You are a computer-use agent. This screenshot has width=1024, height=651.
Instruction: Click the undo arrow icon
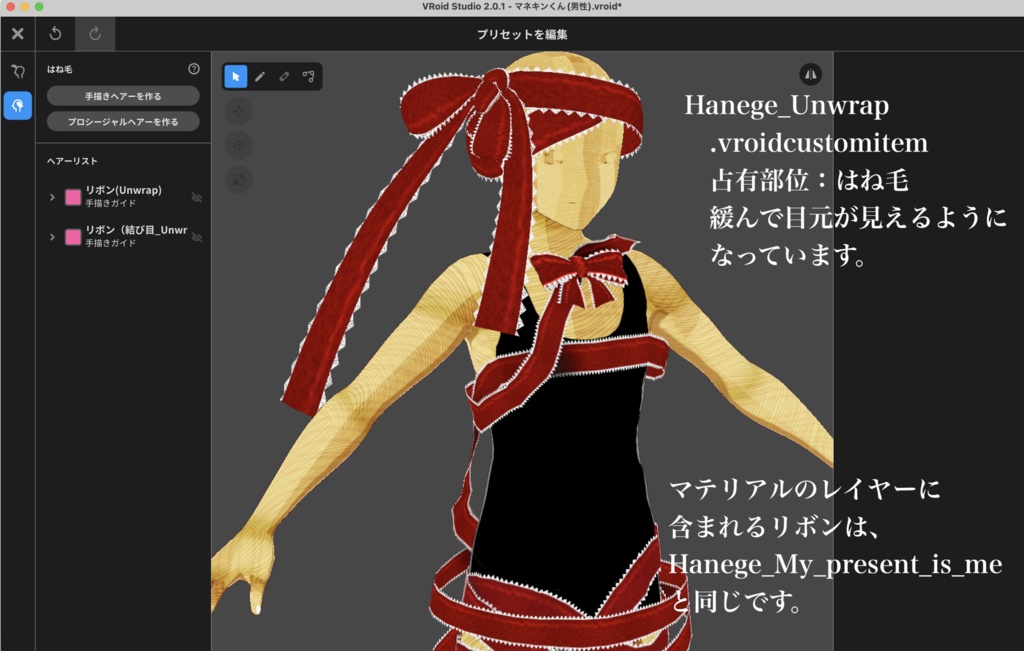pos(56,33)
